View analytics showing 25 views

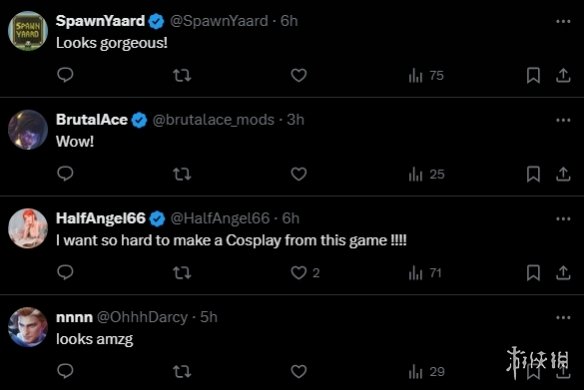point(426,174)
